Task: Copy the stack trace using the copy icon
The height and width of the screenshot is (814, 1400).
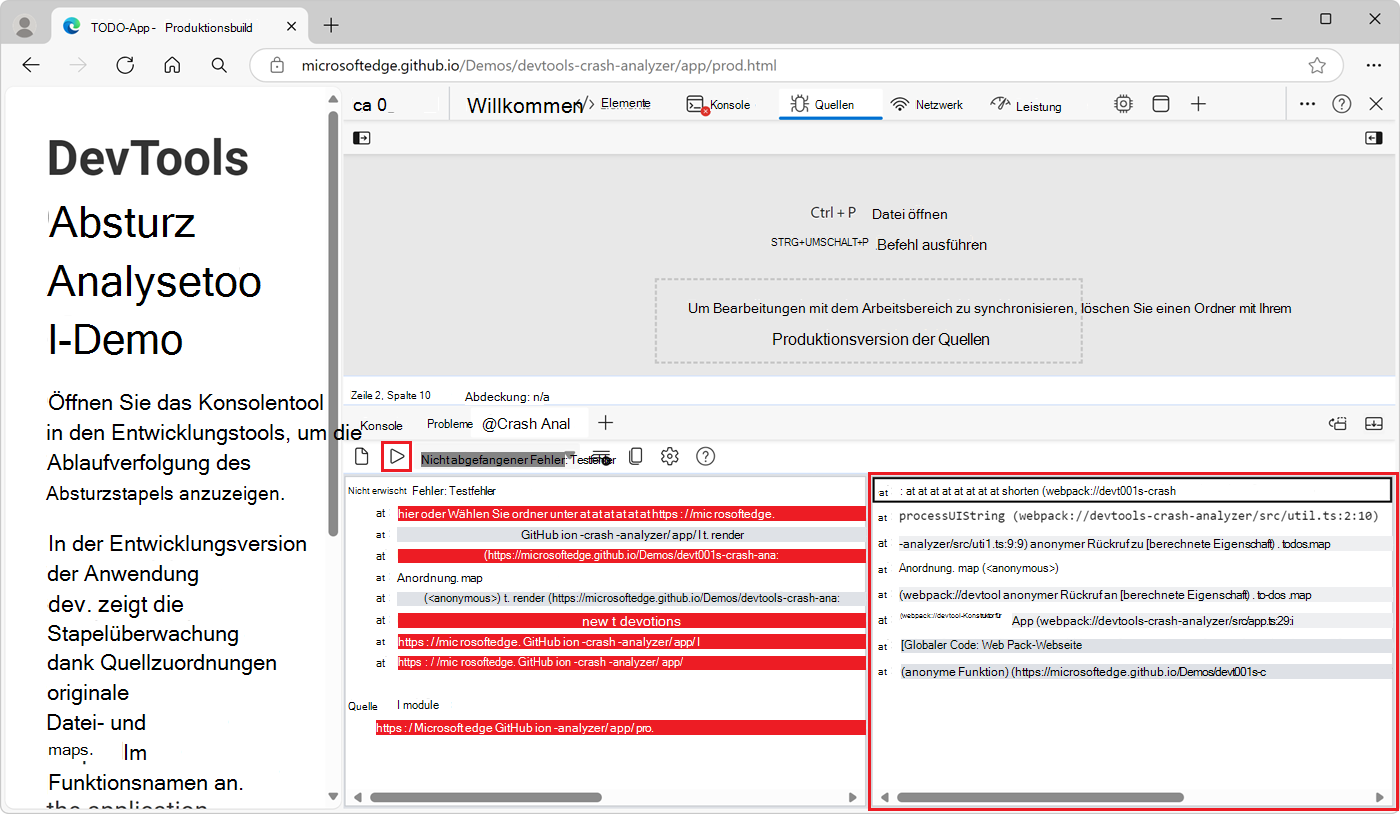Action: click(x=636, y=456)
